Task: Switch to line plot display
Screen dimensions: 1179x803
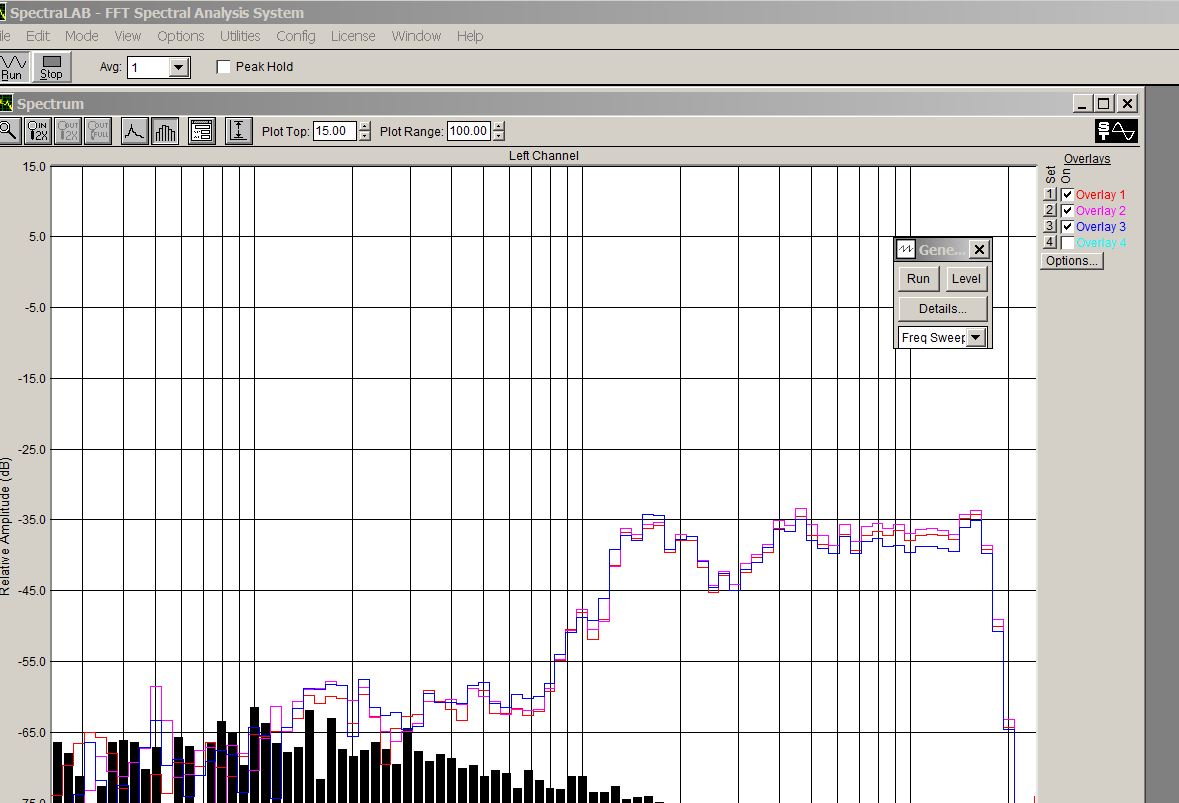Action: [x=135, y=131]
